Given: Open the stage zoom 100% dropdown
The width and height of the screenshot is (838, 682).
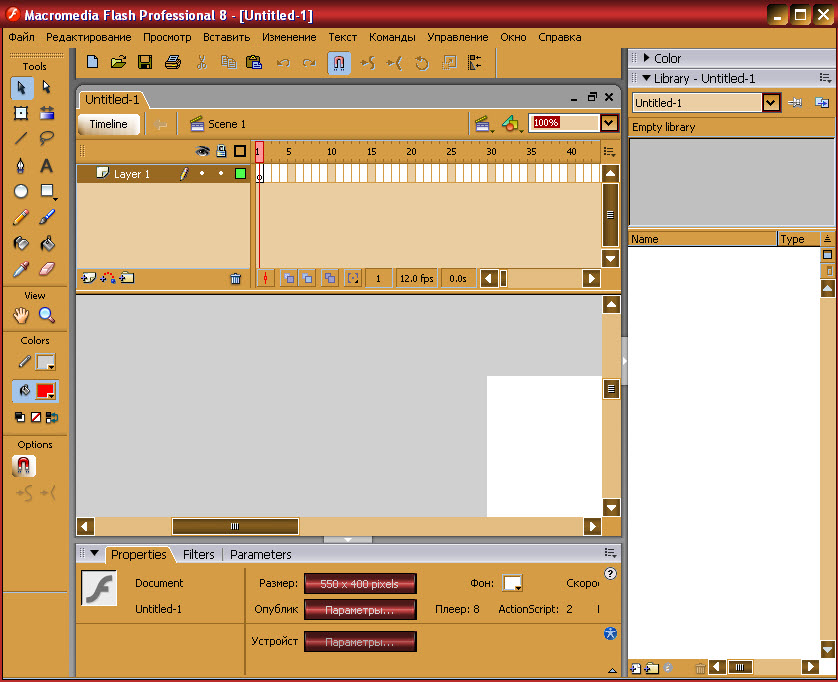Looking at the screenshot, I should pyautogui.click(x=609, y=123).
